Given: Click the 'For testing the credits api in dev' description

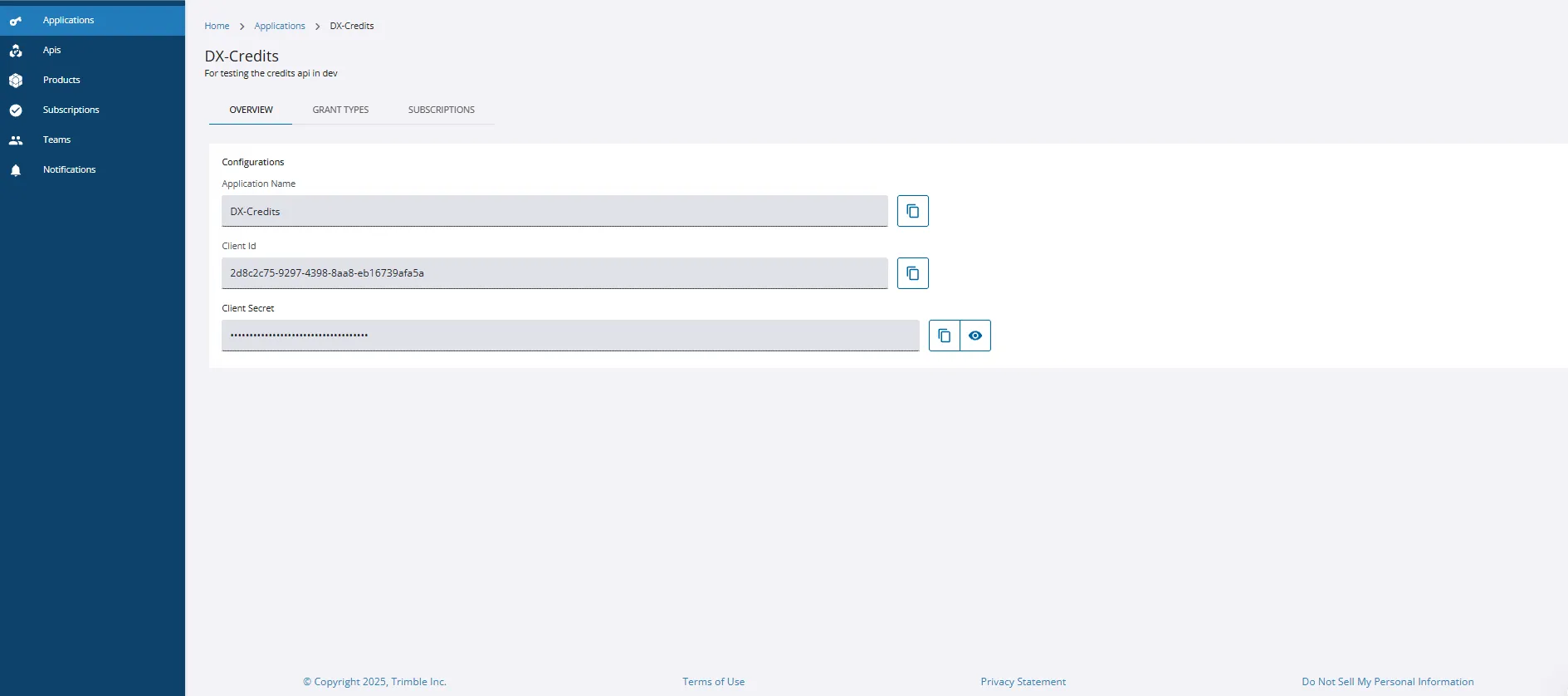Looking at the screenshot, I should (x=271, y=73).
